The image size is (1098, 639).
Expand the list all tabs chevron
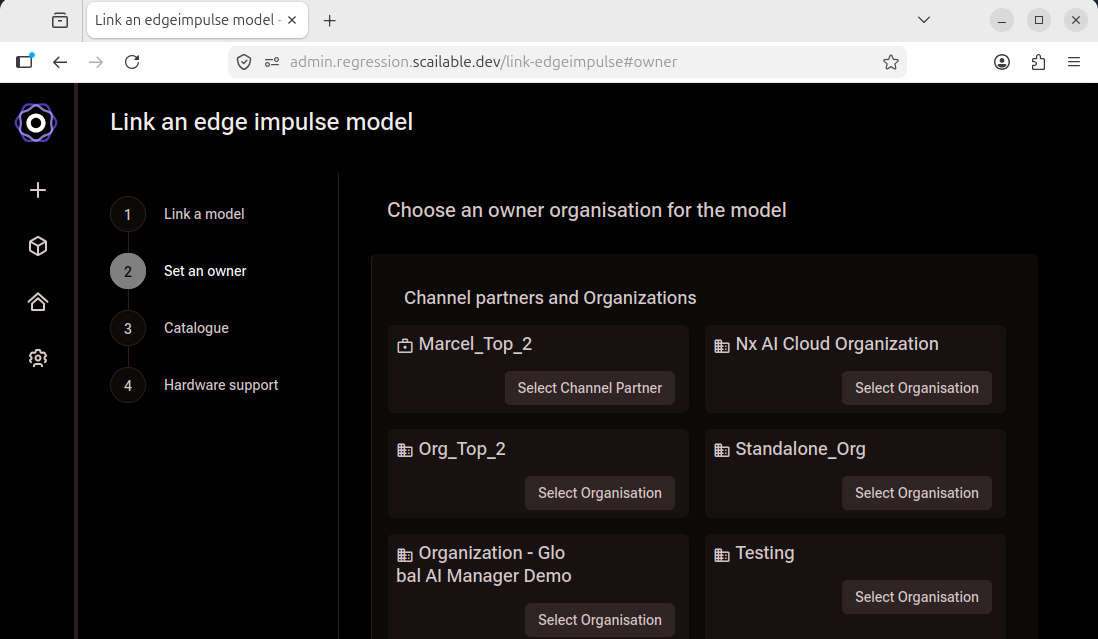924,20
